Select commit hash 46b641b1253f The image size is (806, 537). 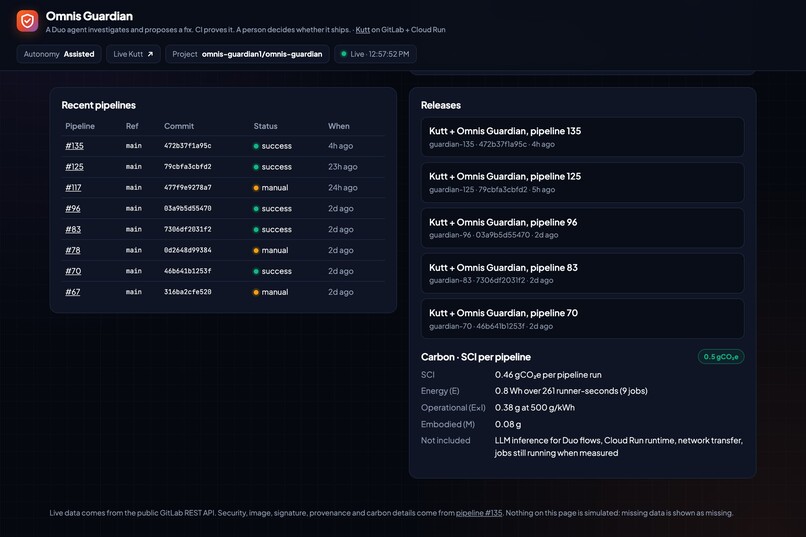pyautogui.click(x=188, y=271)
